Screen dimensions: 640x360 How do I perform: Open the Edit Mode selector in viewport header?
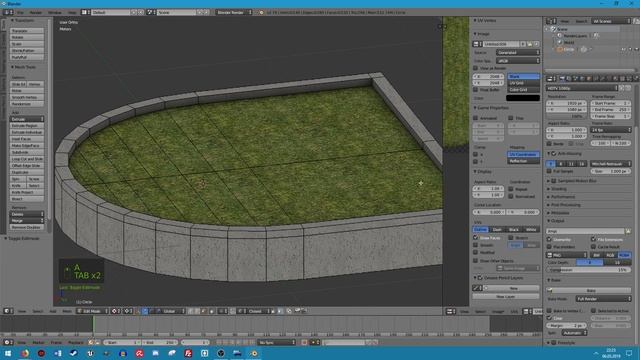coord(93,311)
